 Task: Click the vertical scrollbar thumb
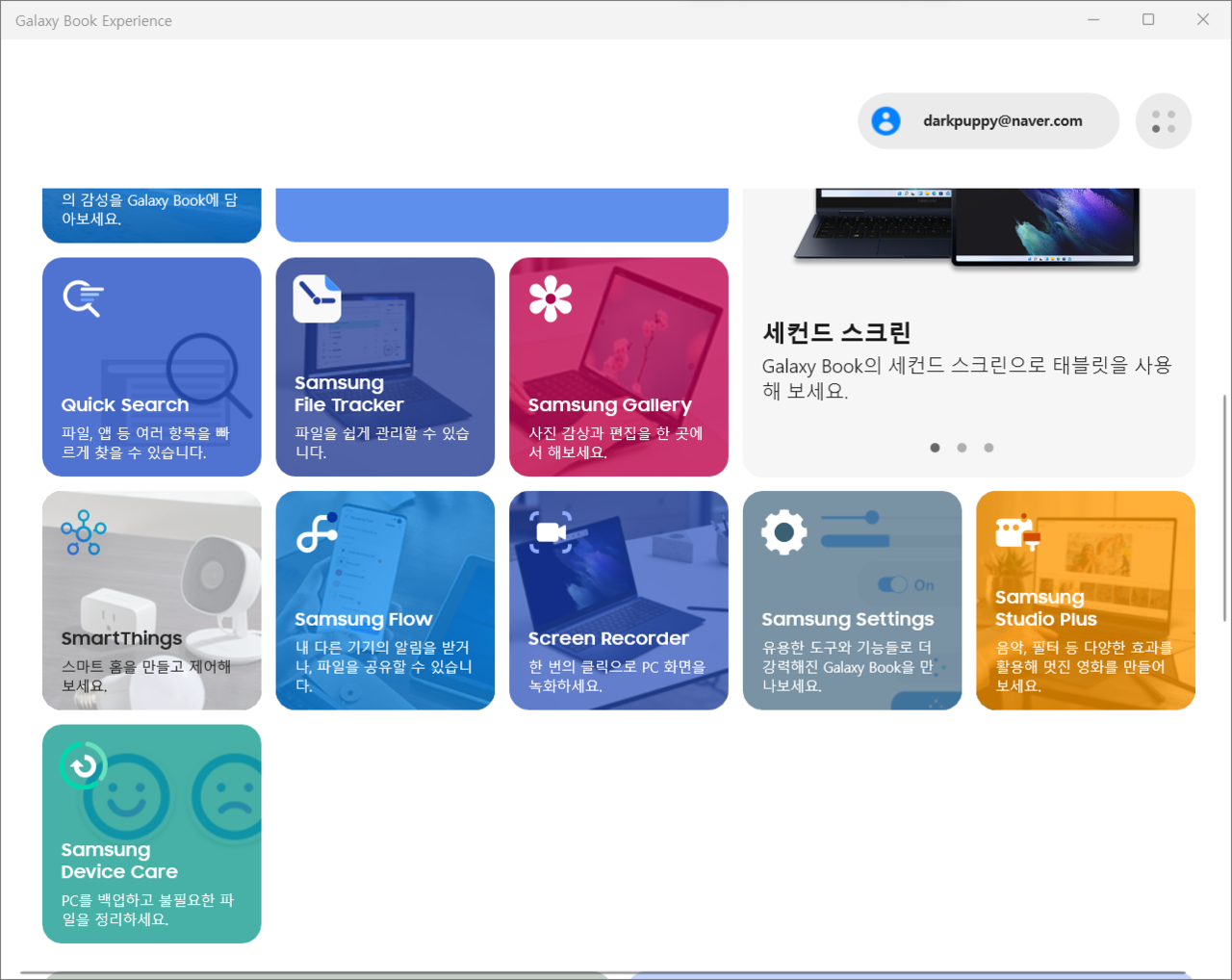point(1224,507)
